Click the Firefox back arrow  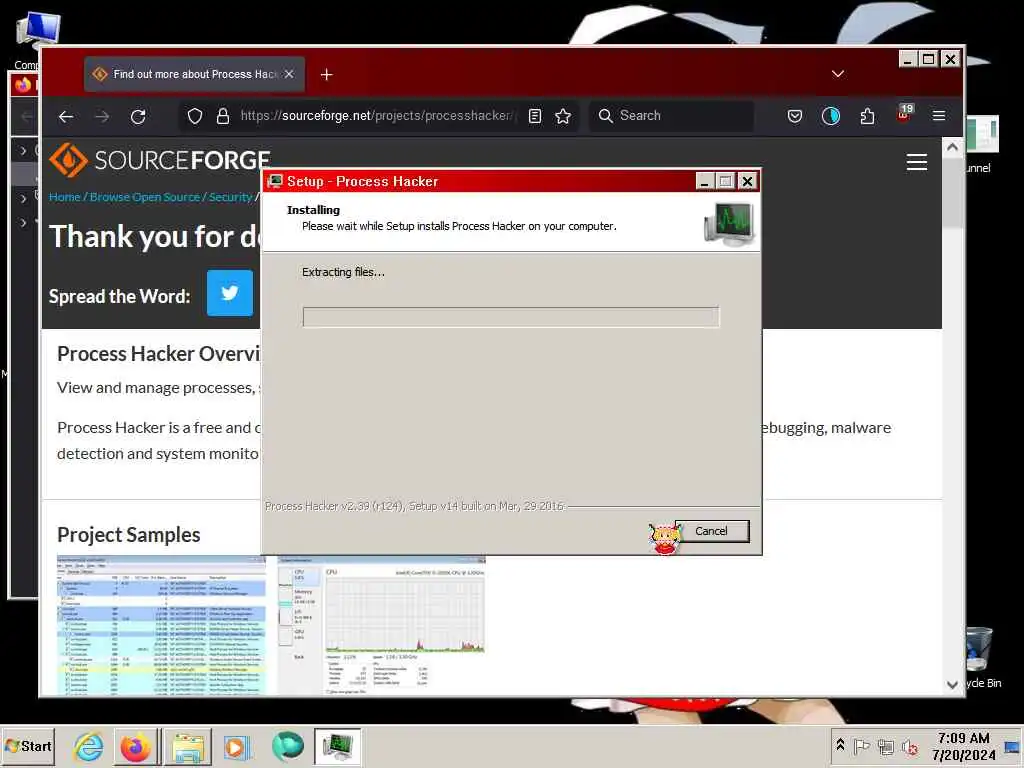pos(66,117)
